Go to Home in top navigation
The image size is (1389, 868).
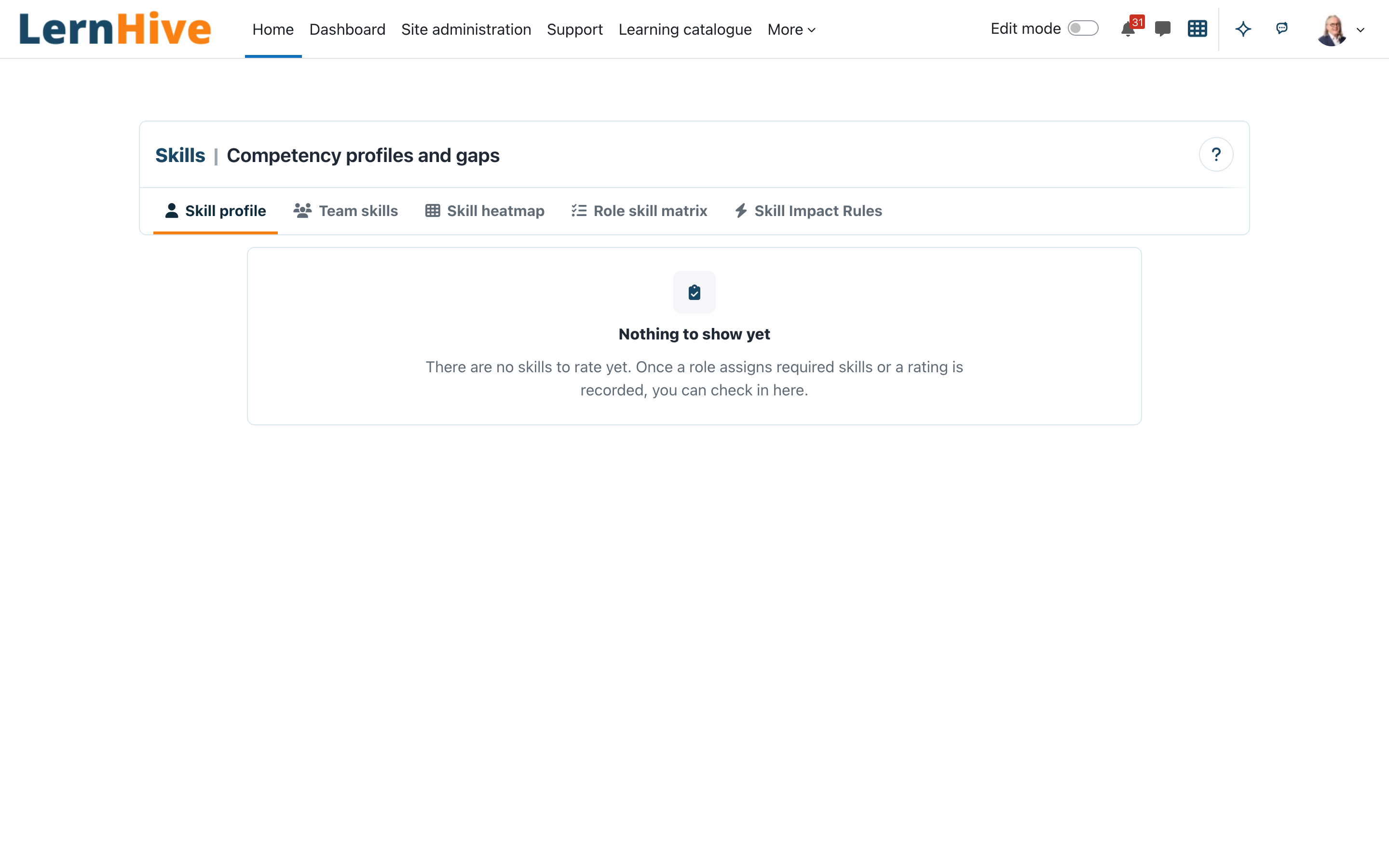[x=273, y=29]
